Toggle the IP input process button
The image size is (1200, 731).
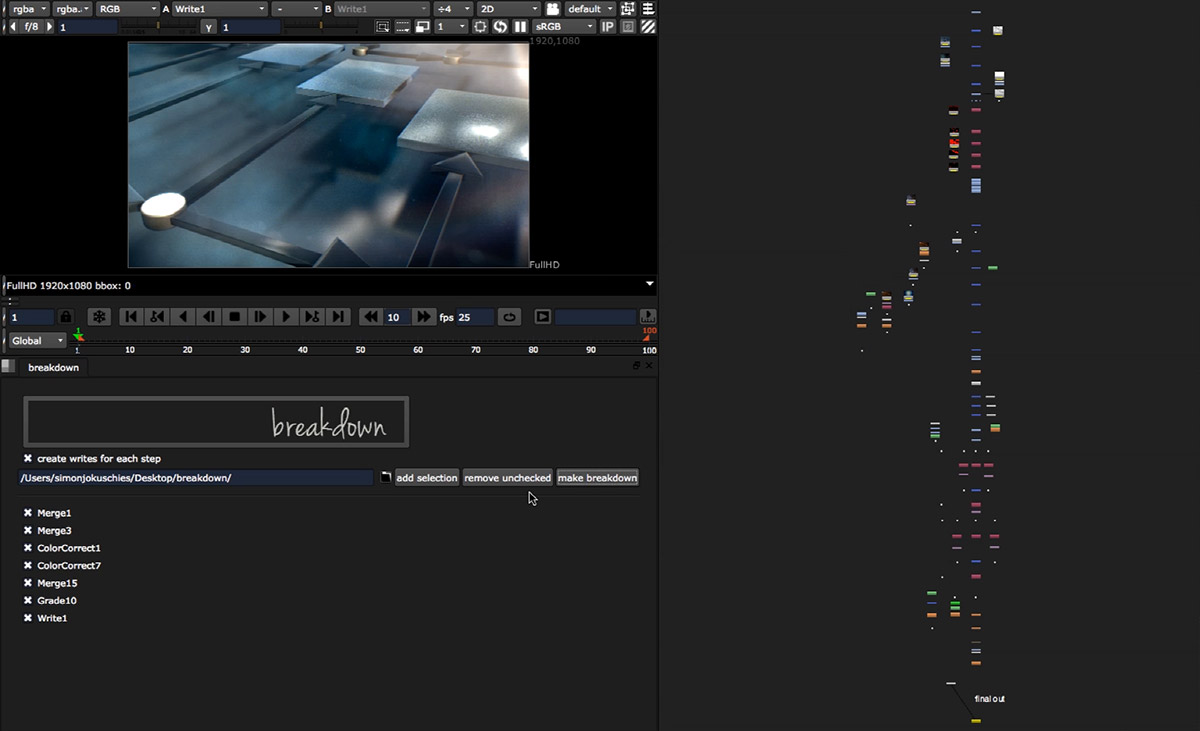607,27
